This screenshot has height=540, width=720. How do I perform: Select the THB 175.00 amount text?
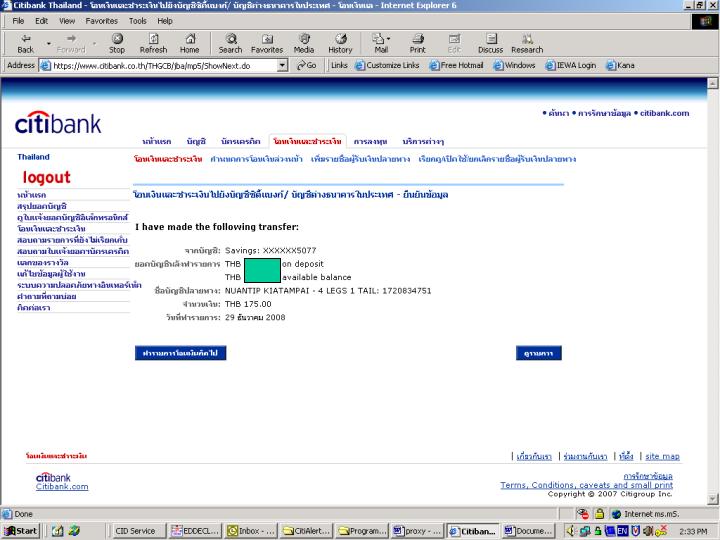pyautogui.click(x=248, y=304)
